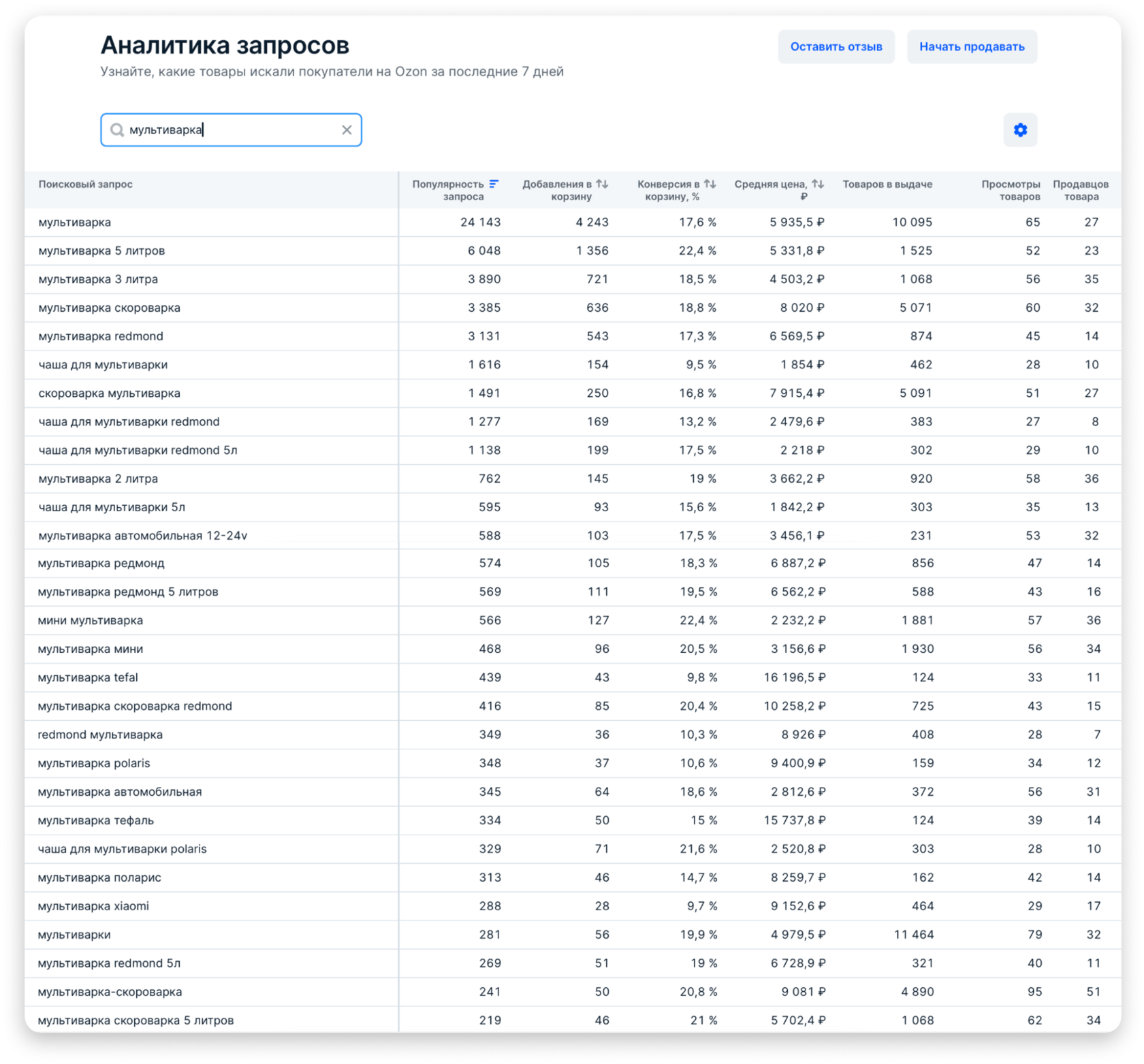
Task: Click the Начать продавать button
Action: click(972, 47)
